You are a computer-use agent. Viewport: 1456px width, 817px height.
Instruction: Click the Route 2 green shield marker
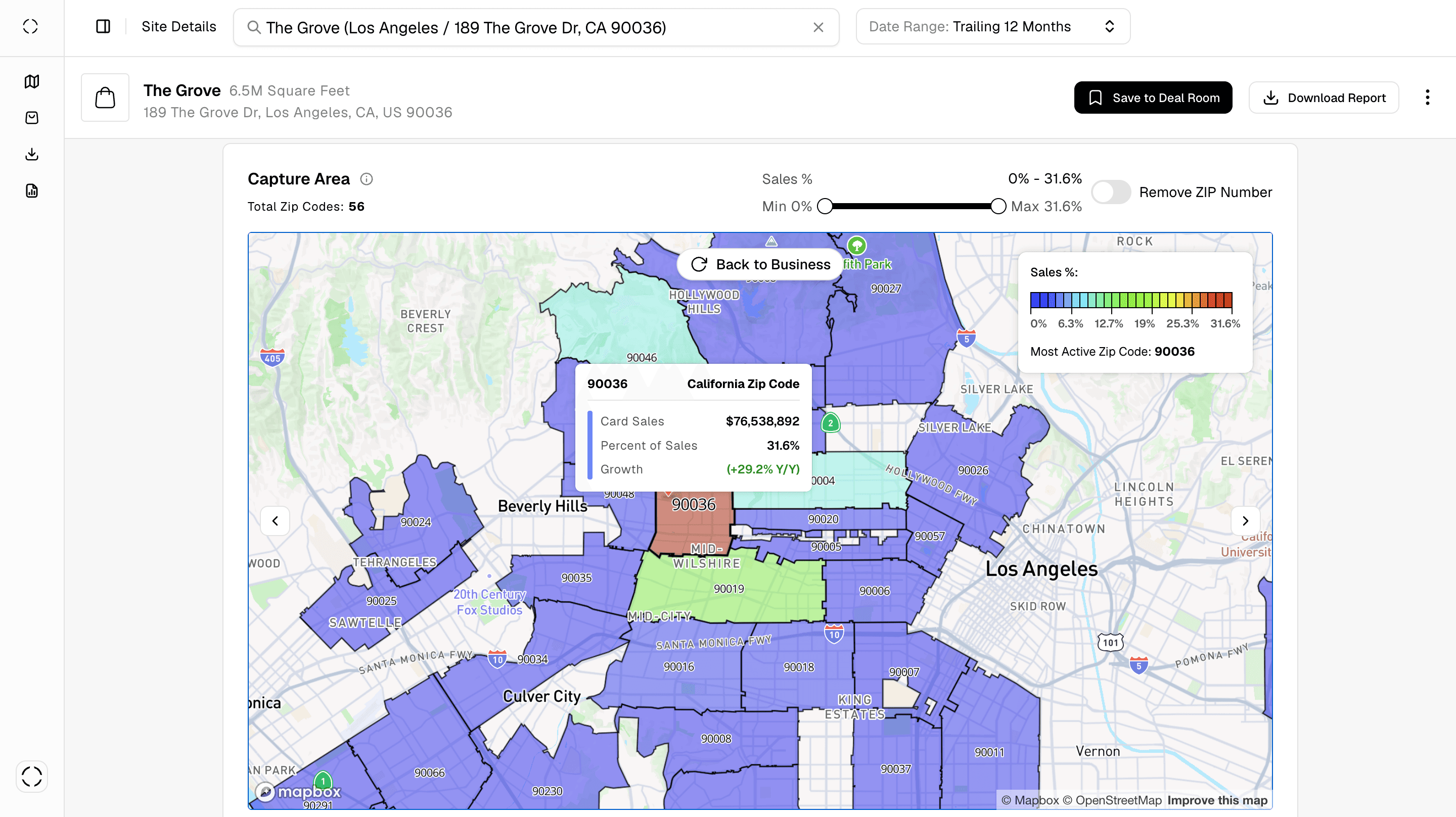click(x=830, y=422)
